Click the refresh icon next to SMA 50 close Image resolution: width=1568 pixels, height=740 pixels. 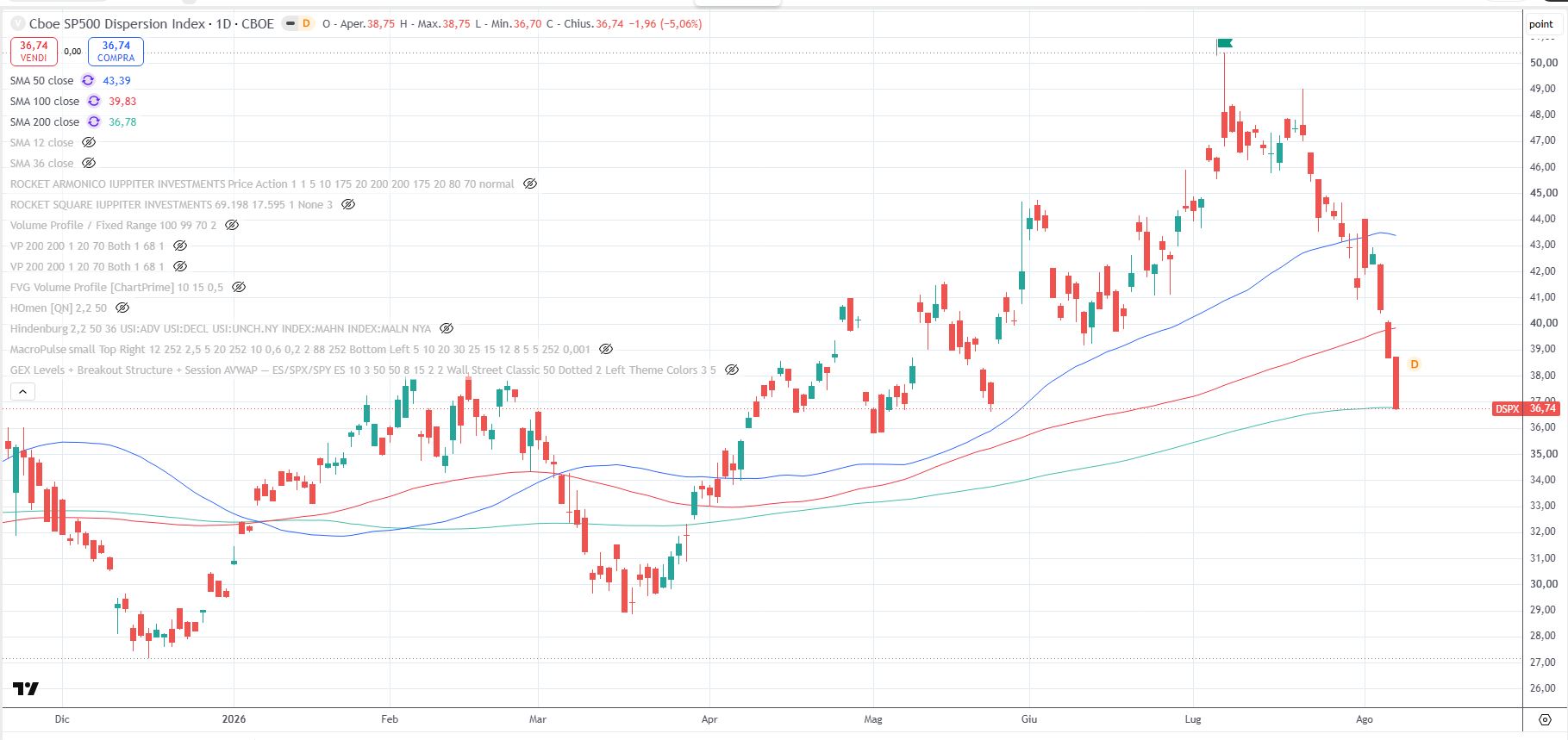pyautogui.click(x=88, y=80)
